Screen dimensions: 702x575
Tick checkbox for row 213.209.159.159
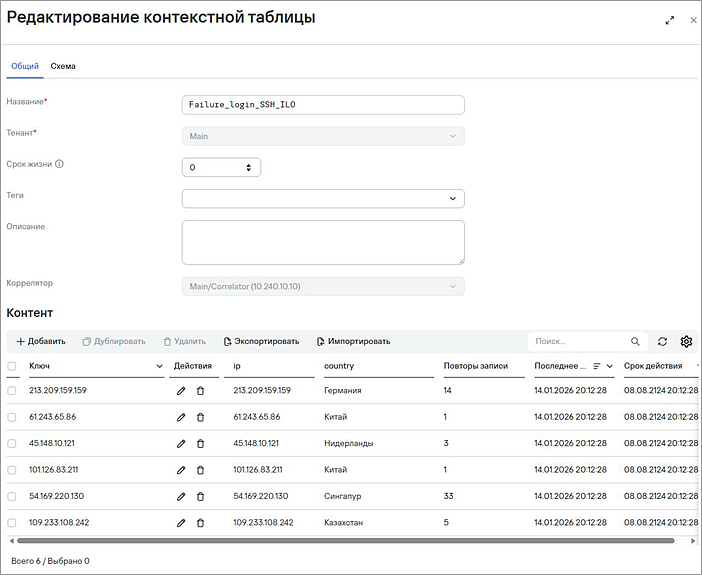point(12,391)
